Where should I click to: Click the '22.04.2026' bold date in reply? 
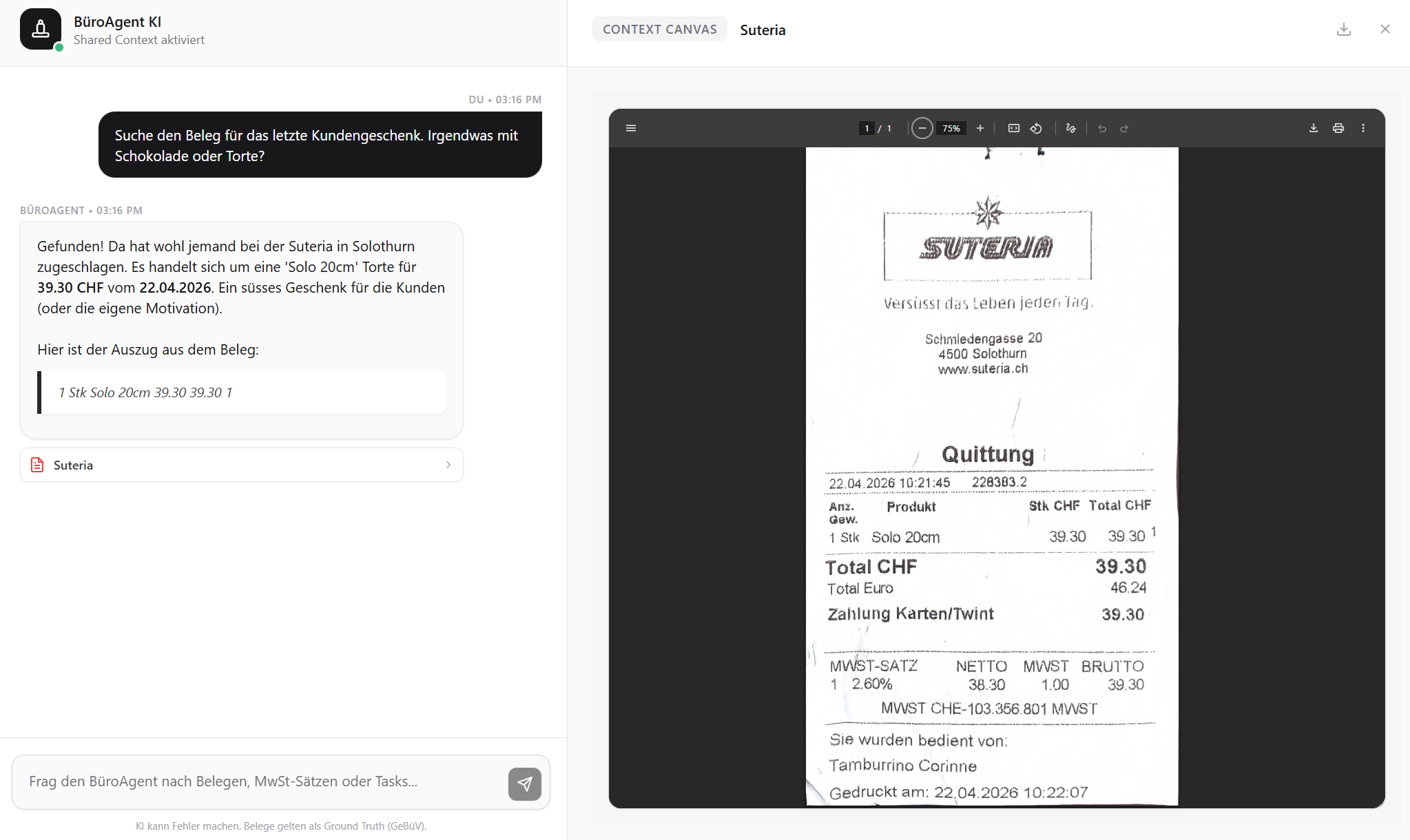175,288
